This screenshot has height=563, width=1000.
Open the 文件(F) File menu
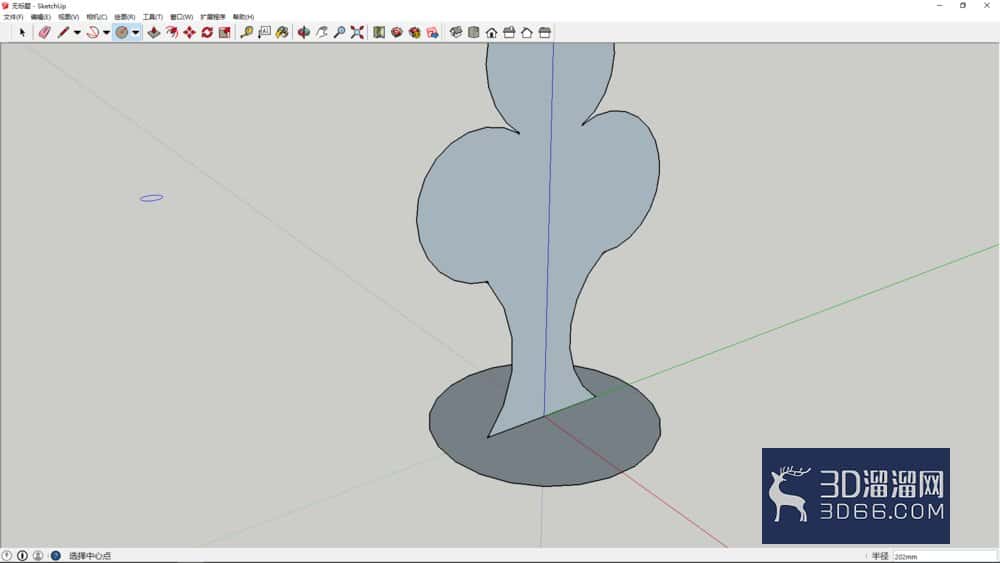[x=13, y=17]
